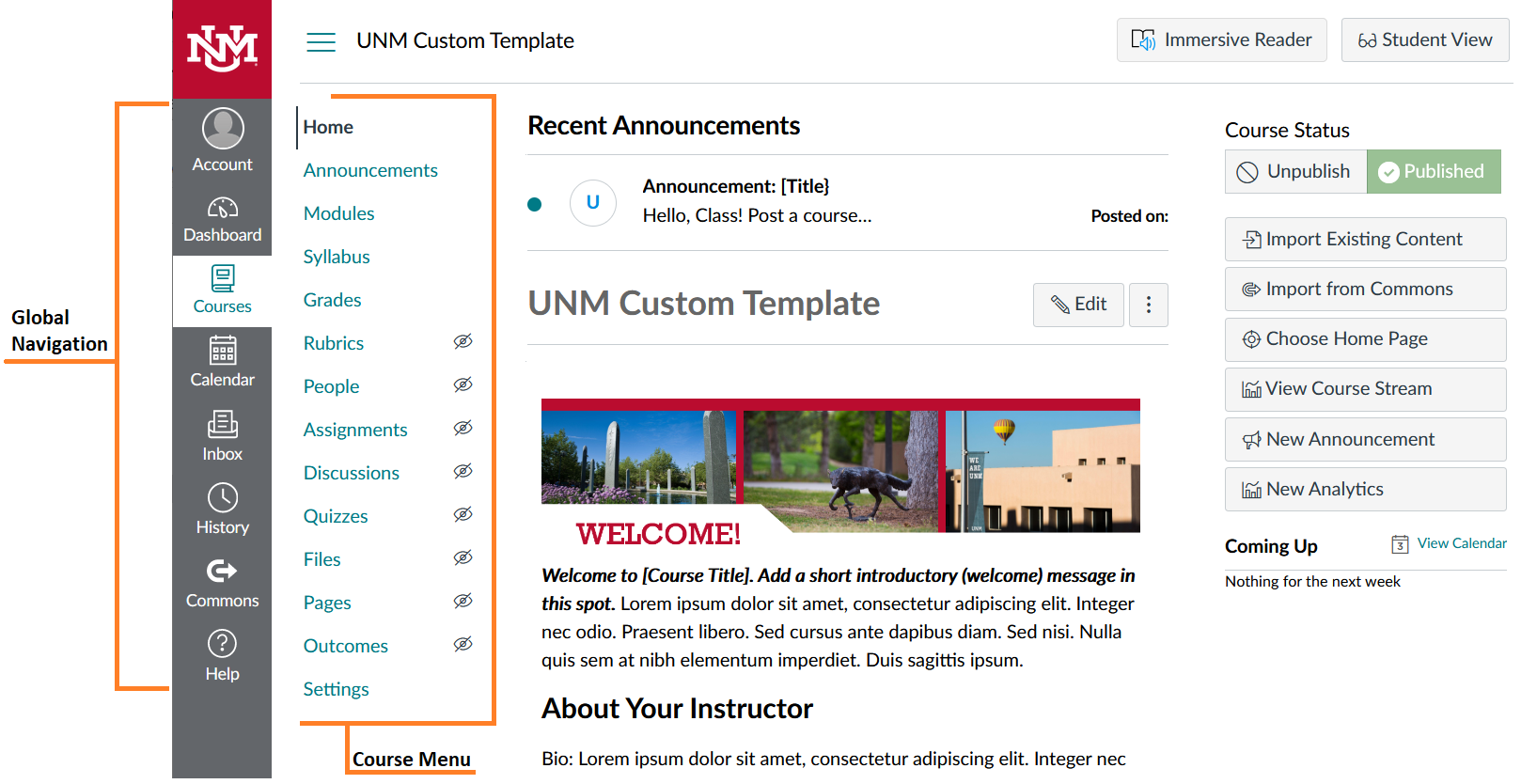1521x784 pixels.
Task: Edit the UNM Custom Template page
Action: click(1078, 305)
